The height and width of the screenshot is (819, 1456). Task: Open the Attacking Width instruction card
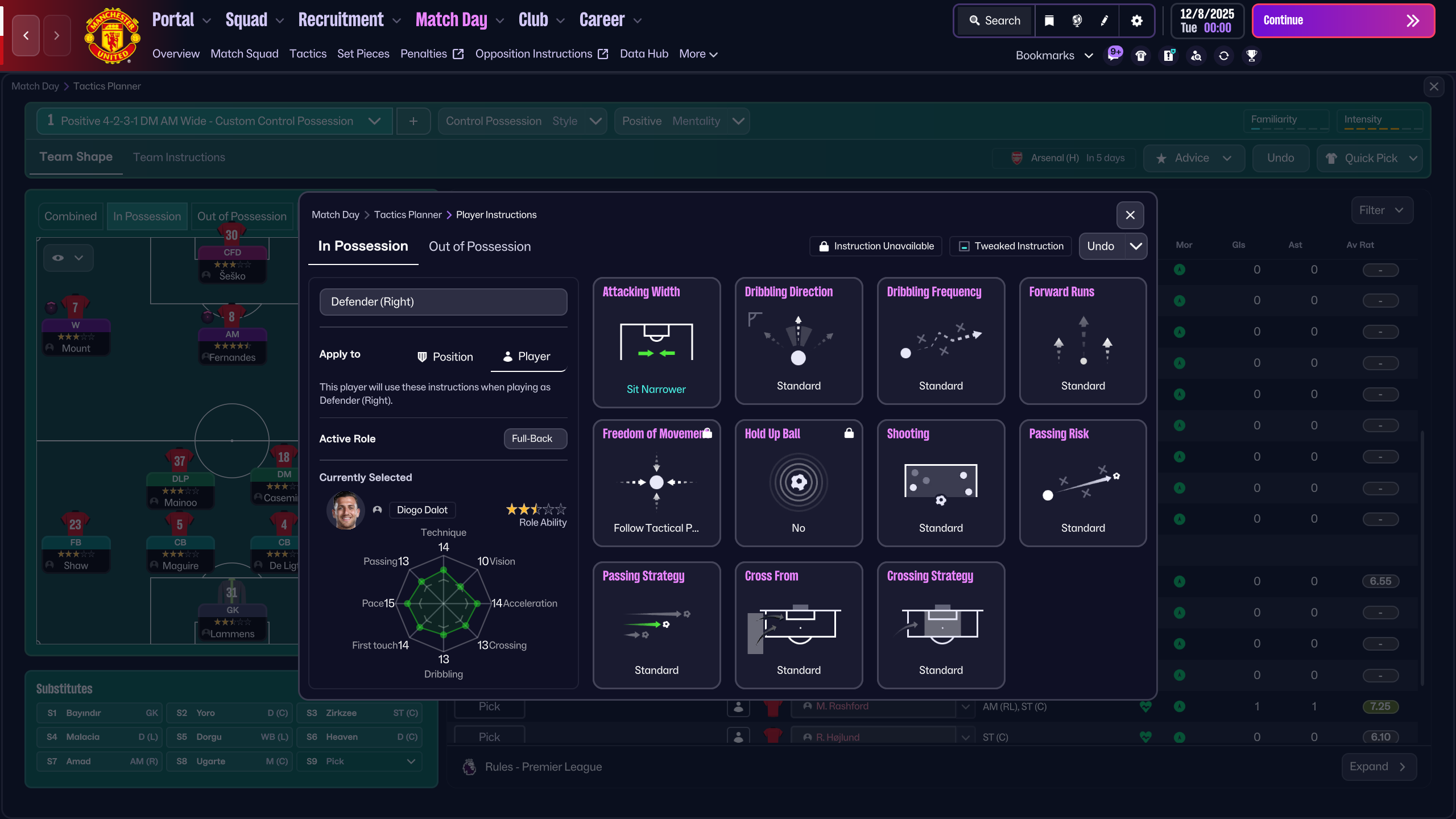656,342
